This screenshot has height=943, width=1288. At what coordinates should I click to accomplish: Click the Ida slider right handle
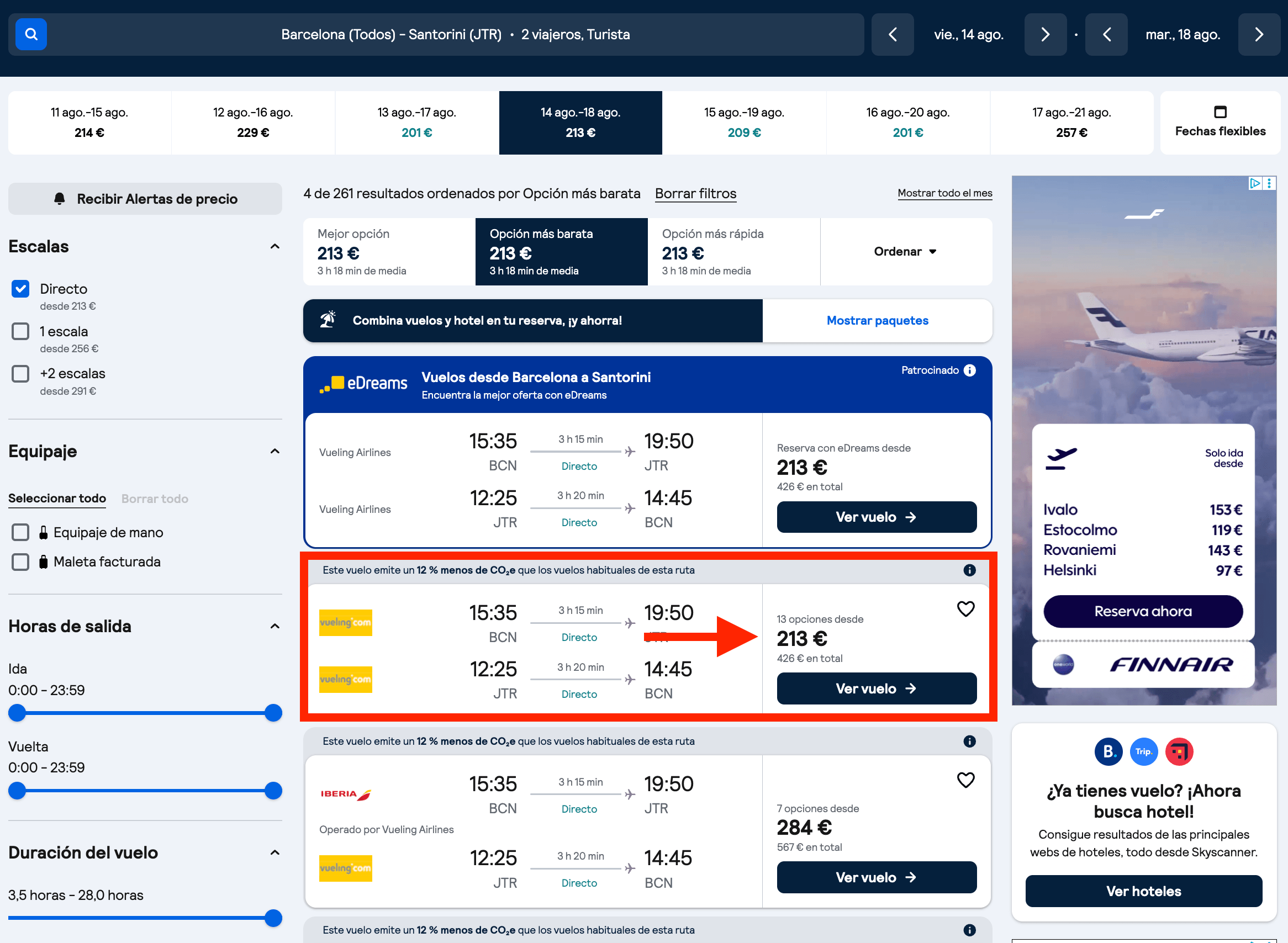tap(273, 712)
